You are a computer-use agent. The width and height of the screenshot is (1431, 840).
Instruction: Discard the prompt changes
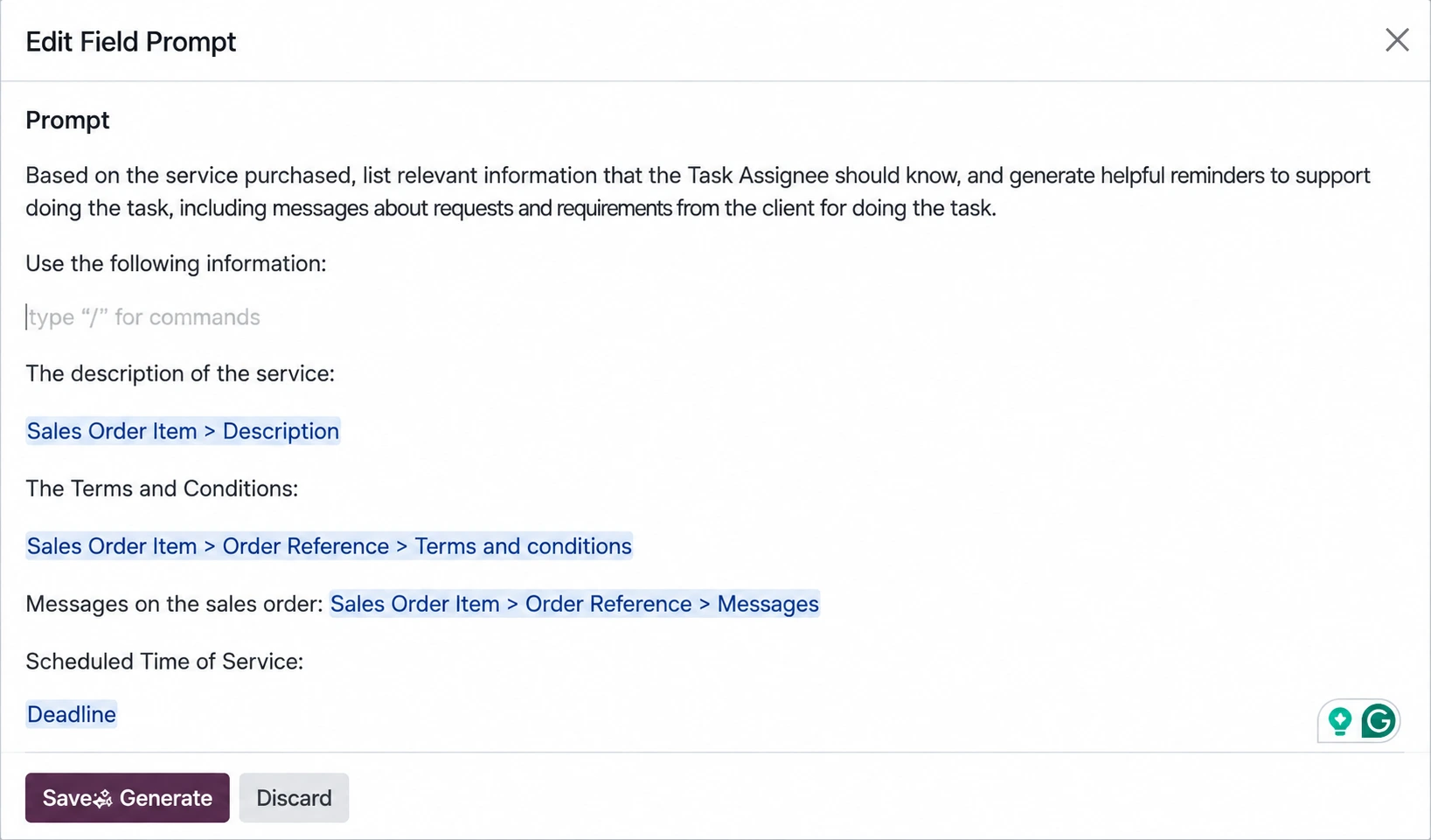pyautogui.click(x=294, y=797)
